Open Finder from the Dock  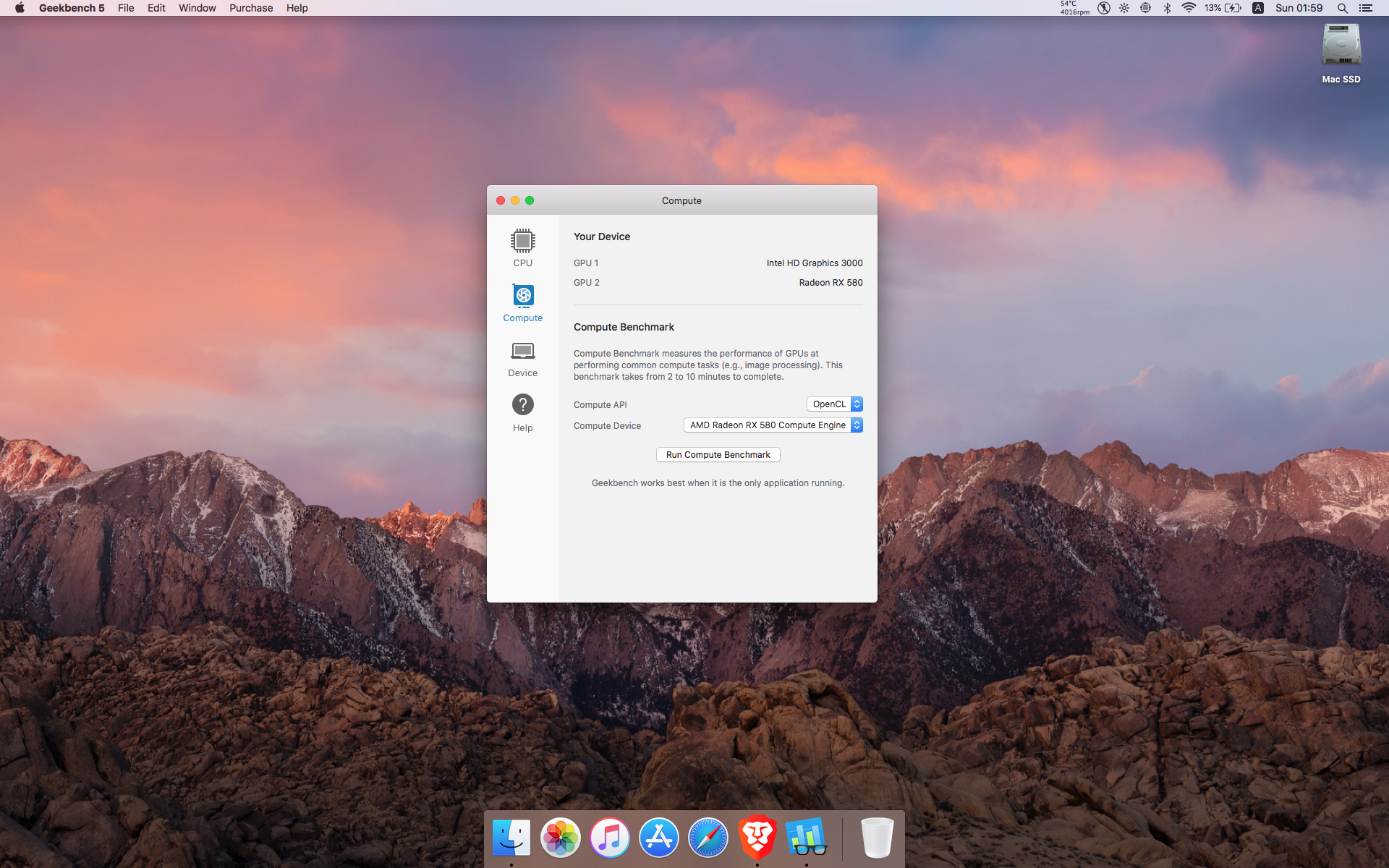511,838
